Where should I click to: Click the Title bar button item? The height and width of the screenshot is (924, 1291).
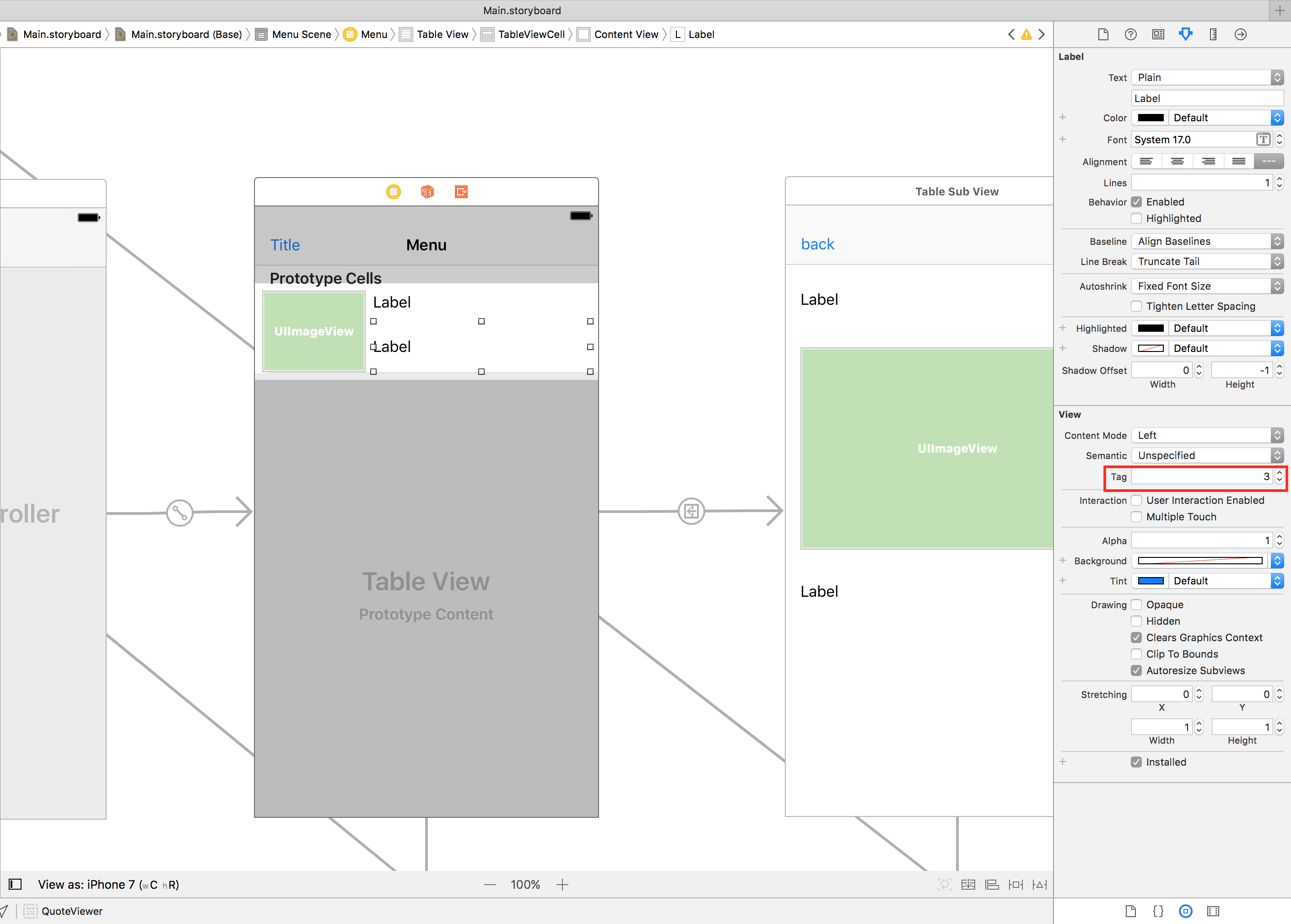pos(285,245)
